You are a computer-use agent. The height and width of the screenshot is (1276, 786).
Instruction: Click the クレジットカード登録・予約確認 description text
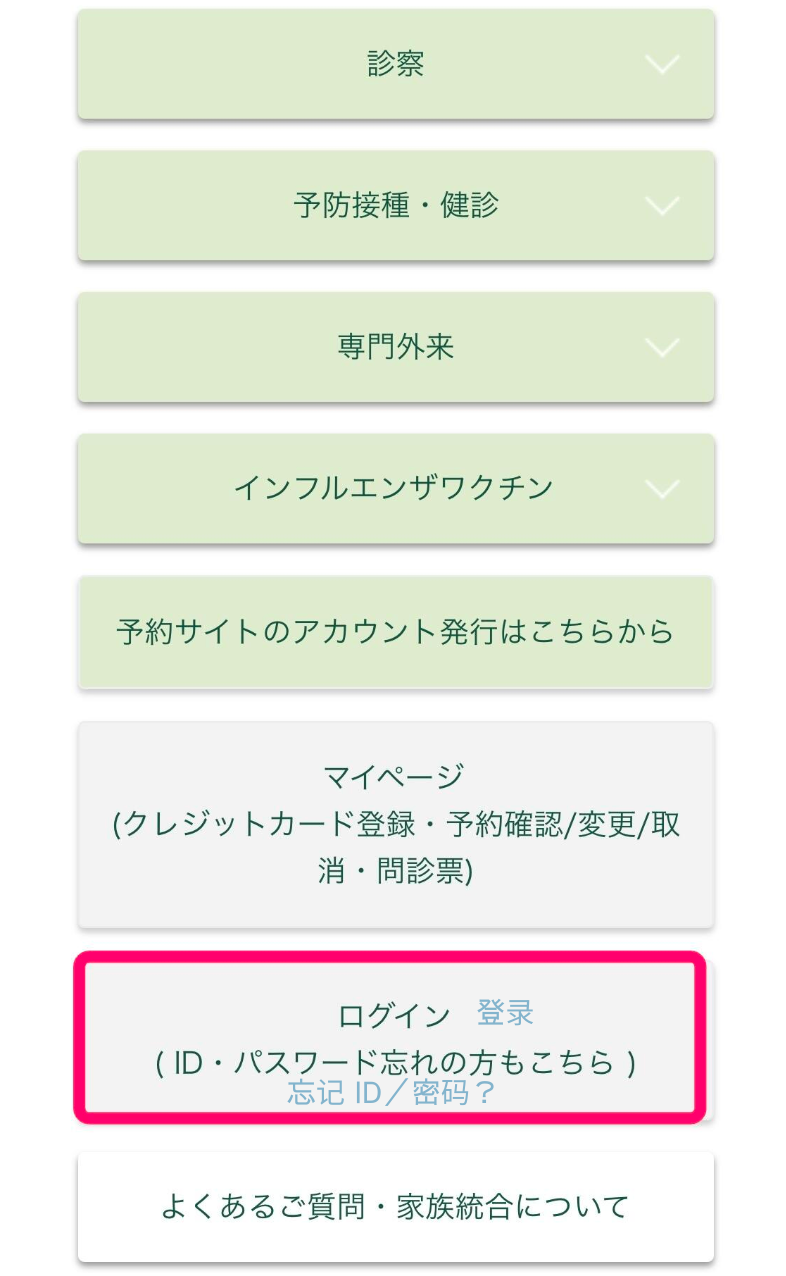(x=396, y=825)
